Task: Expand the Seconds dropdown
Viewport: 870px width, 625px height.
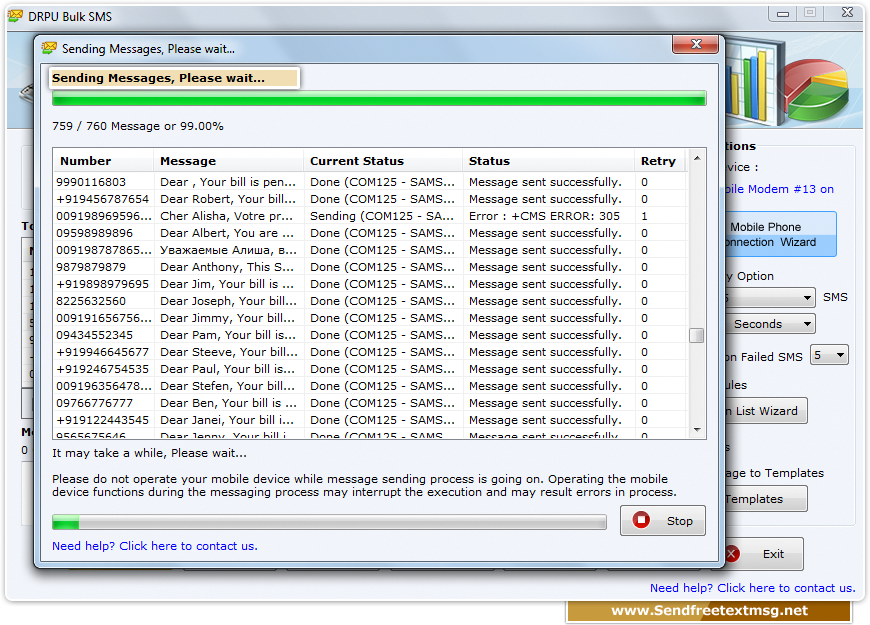Action: [807, 324]
